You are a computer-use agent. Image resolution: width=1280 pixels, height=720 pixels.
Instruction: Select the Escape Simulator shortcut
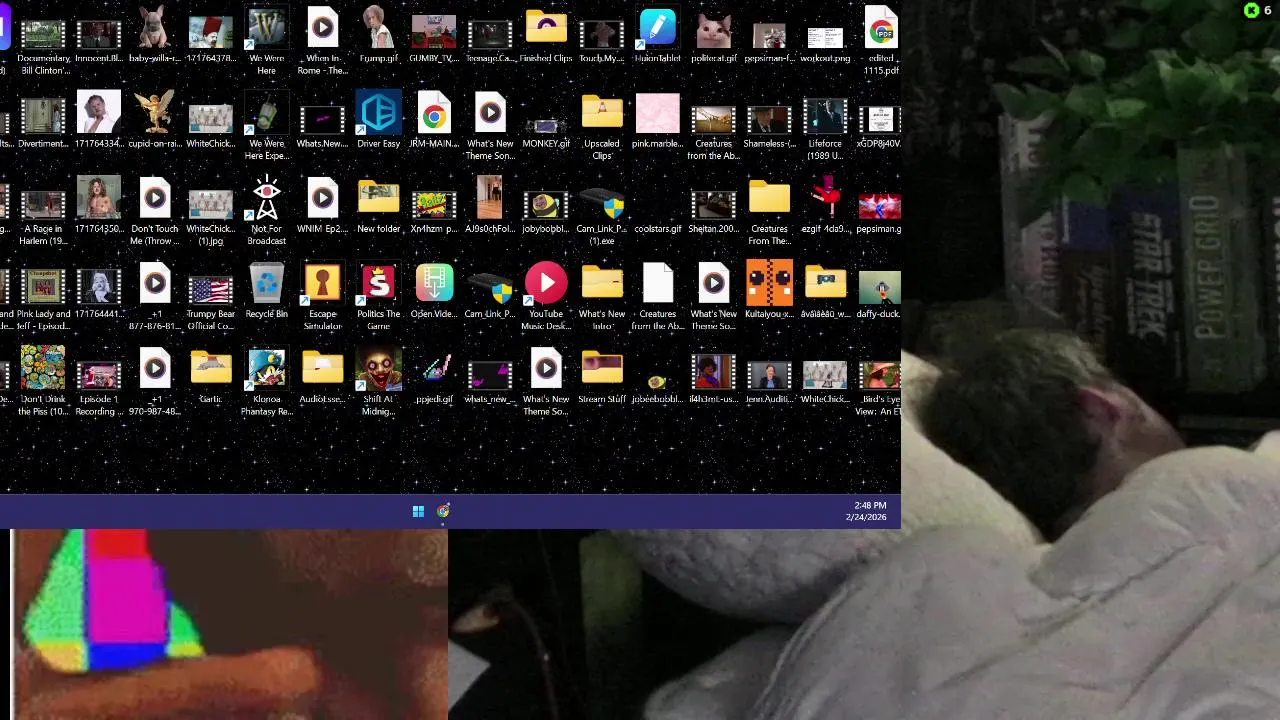pyautogui.click(x=322, y=298)
